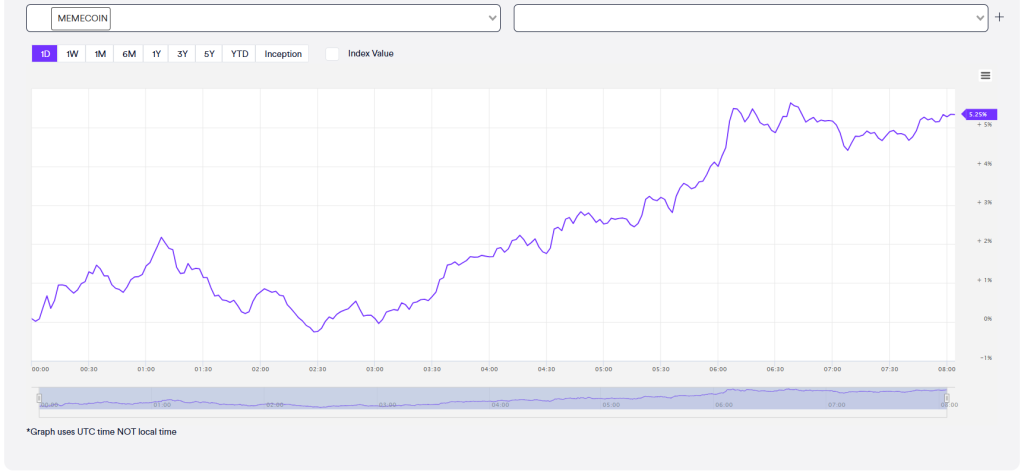
Task: Click the chart line peak near 06:30
Action: (x=791, y=103)
